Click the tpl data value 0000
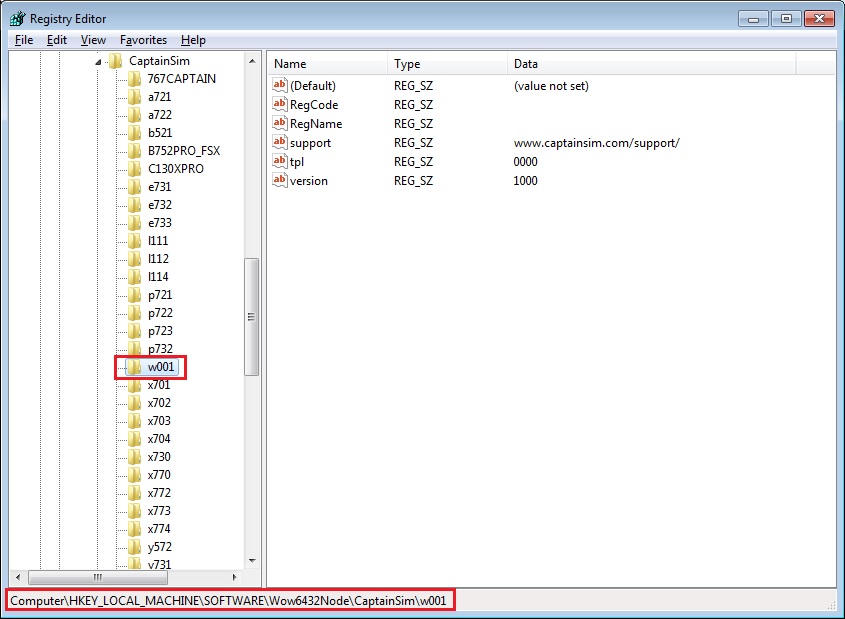This screenshot has width=845, height=619. [x=525, y=162]
